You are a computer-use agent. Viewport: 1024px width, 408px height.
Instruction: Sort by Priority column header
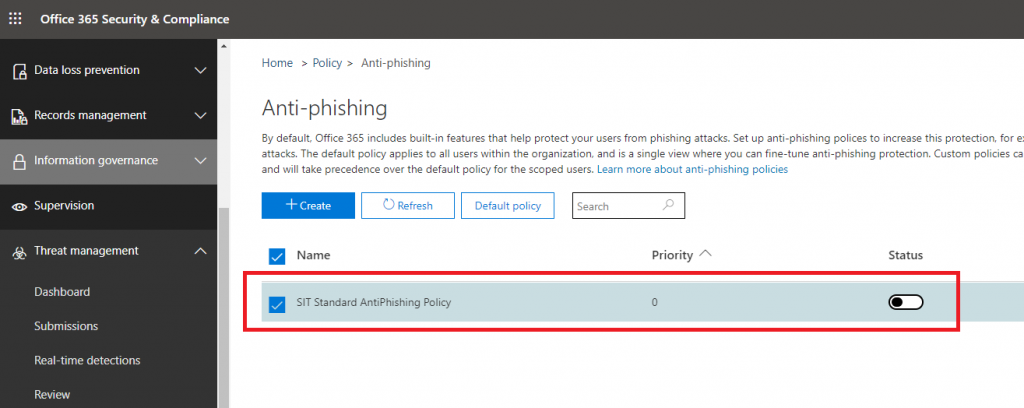pos(672,255)
